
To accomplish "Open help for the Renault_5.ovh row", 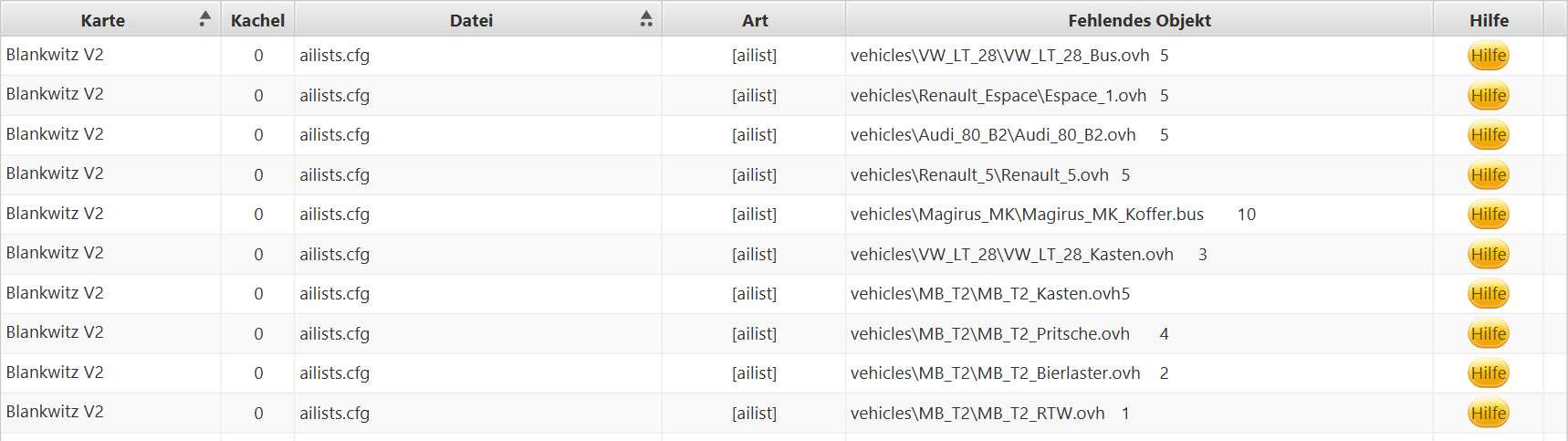I will click(1488, 175).
